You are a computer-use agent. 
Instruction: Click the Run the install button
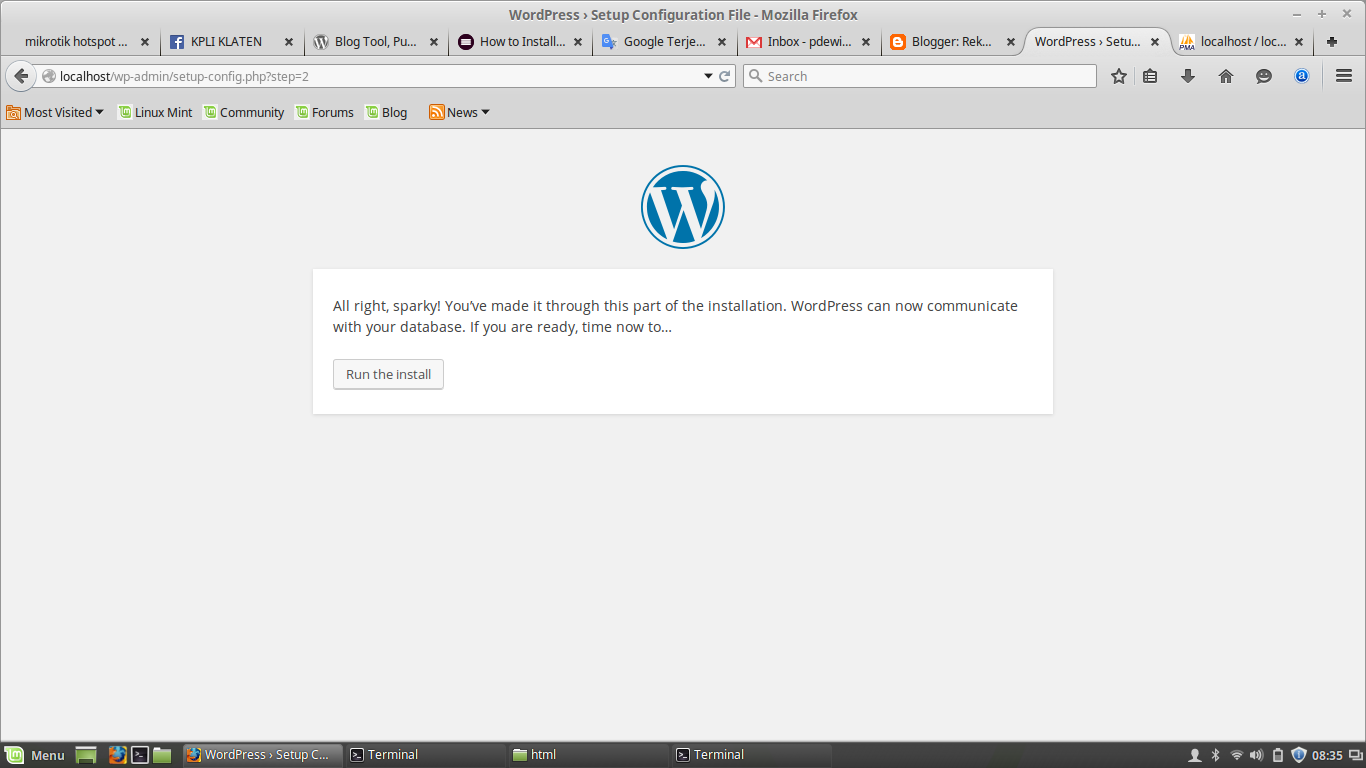(388, 375)
